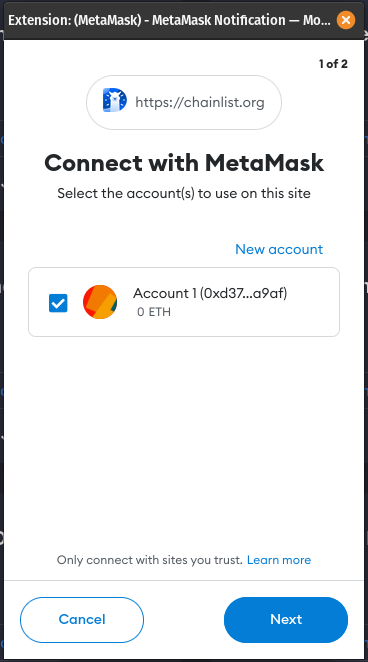Click the MetaMask Notification window title bar

[169, 20]
